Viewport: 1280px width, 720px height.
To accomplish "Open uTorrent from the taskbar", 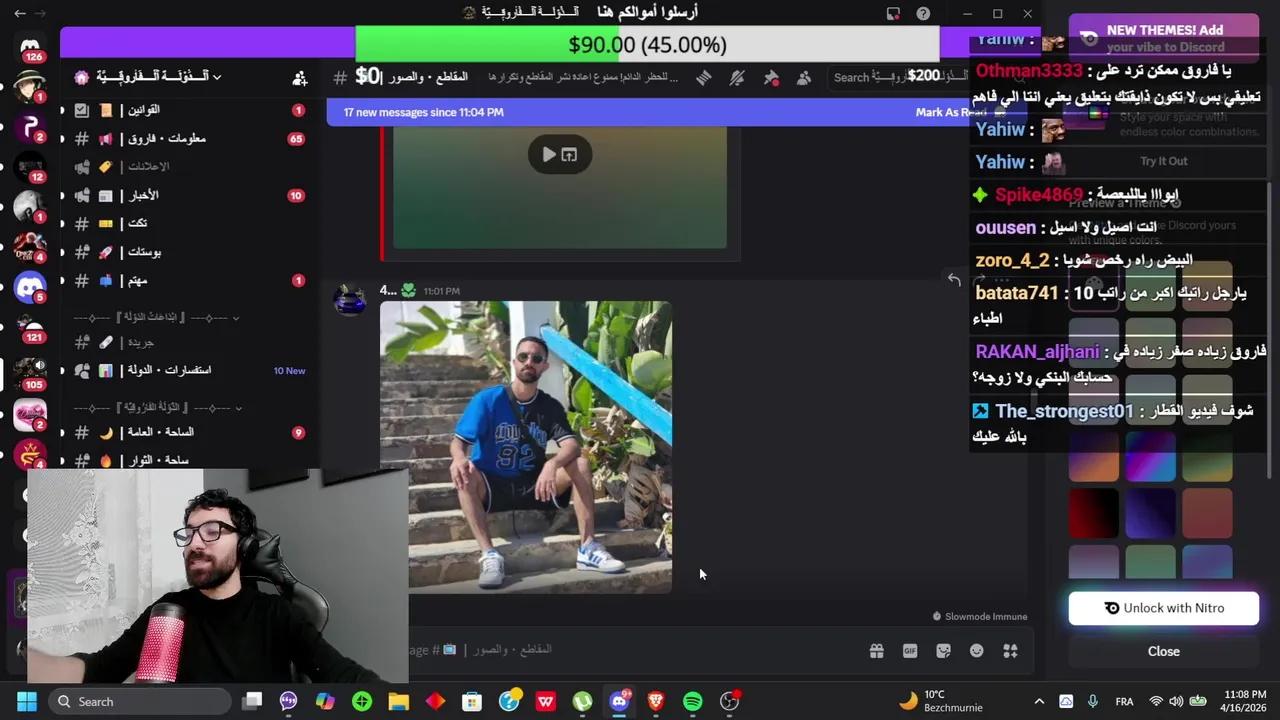I will pos(582,702).
